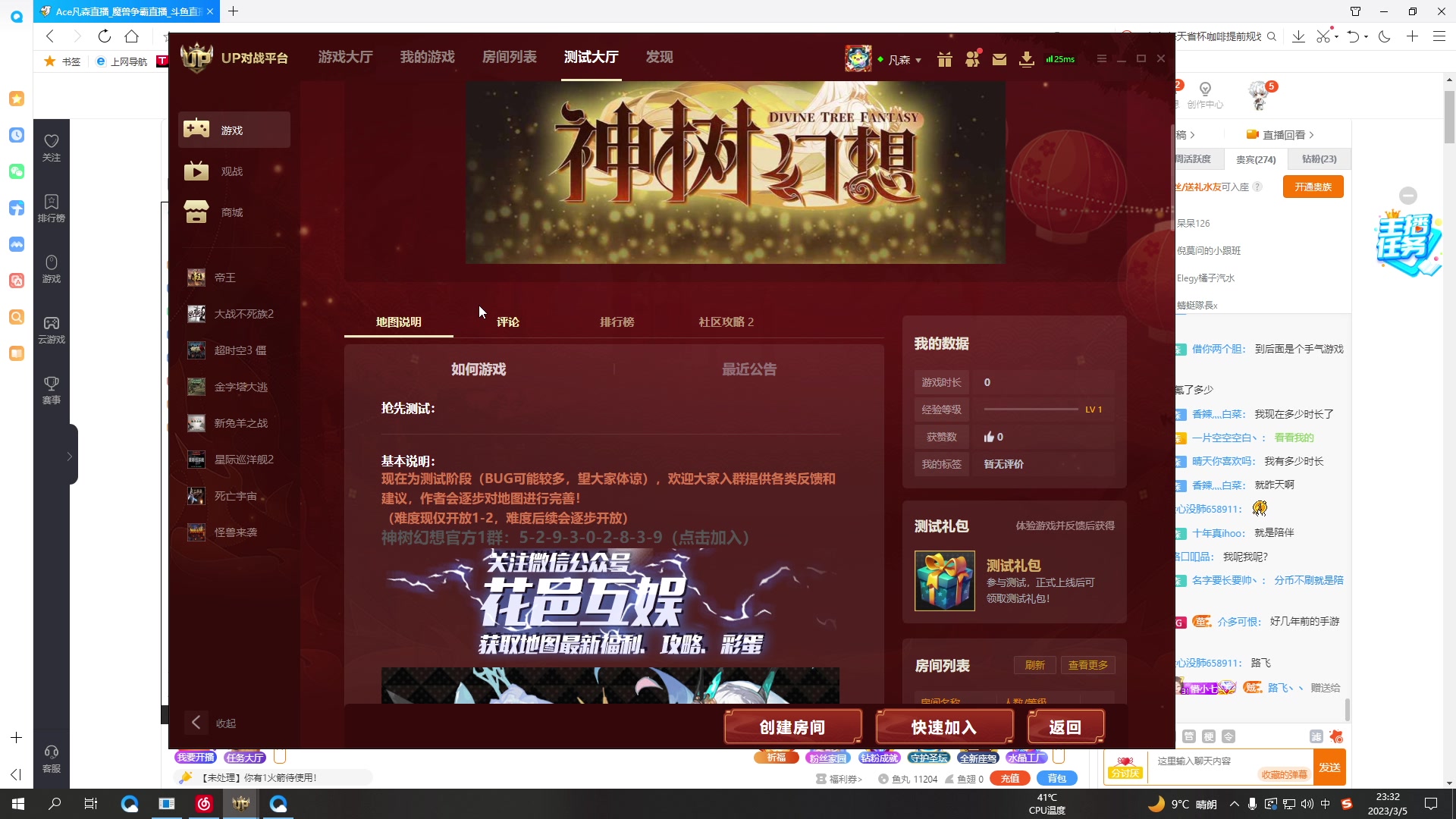Click the user avatar in UP header
The image size is (1456, 819).
[858, 58]
